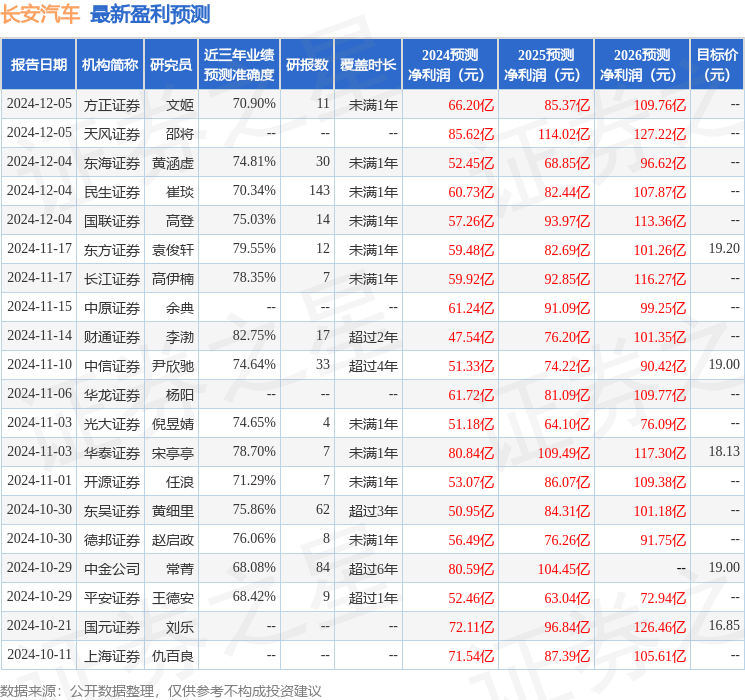The image size is (745, 700).
Task: Click the 79.55% accuracy value
Action: click(x=254, y=248)
